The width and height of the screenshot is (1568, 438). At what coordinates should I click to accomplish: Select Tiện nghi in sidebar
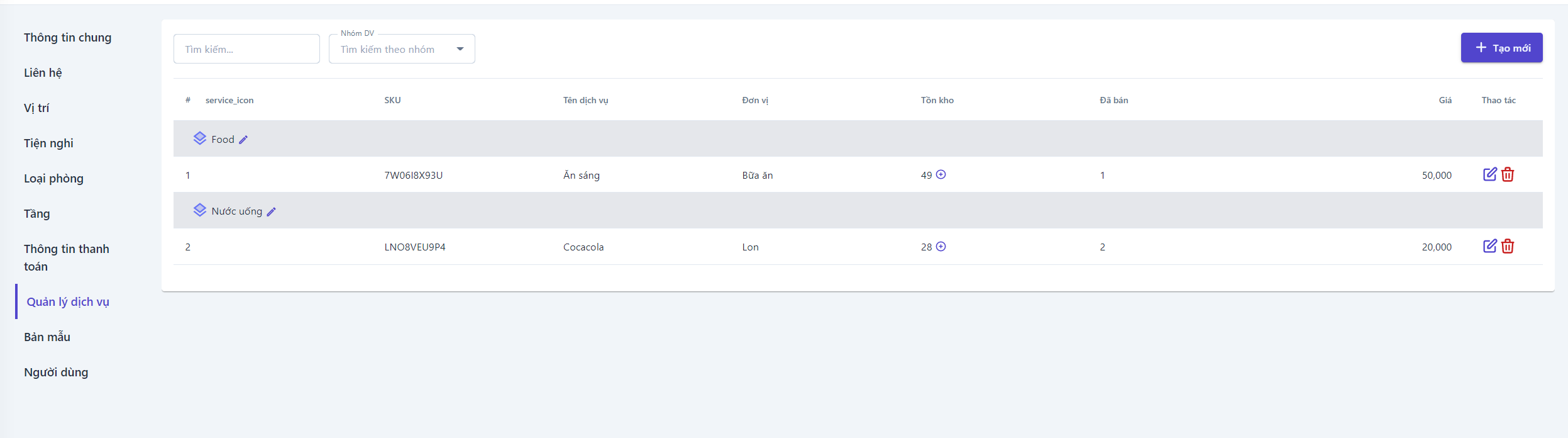[x=48, y=143]
